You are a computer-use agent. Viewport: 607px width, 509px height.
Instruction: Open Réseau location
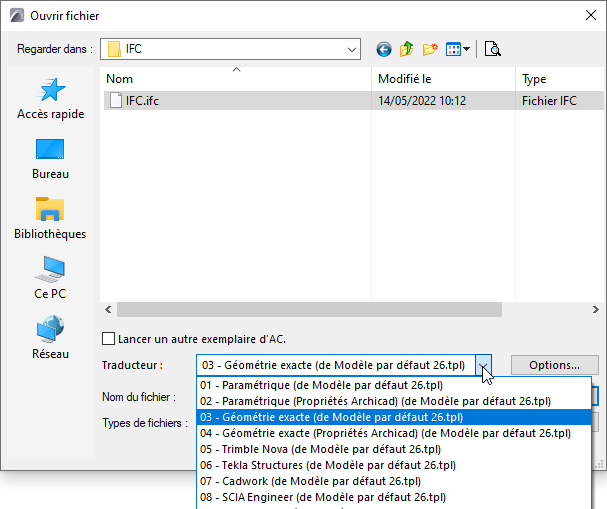pyautogui.click(x=50, y=338)
